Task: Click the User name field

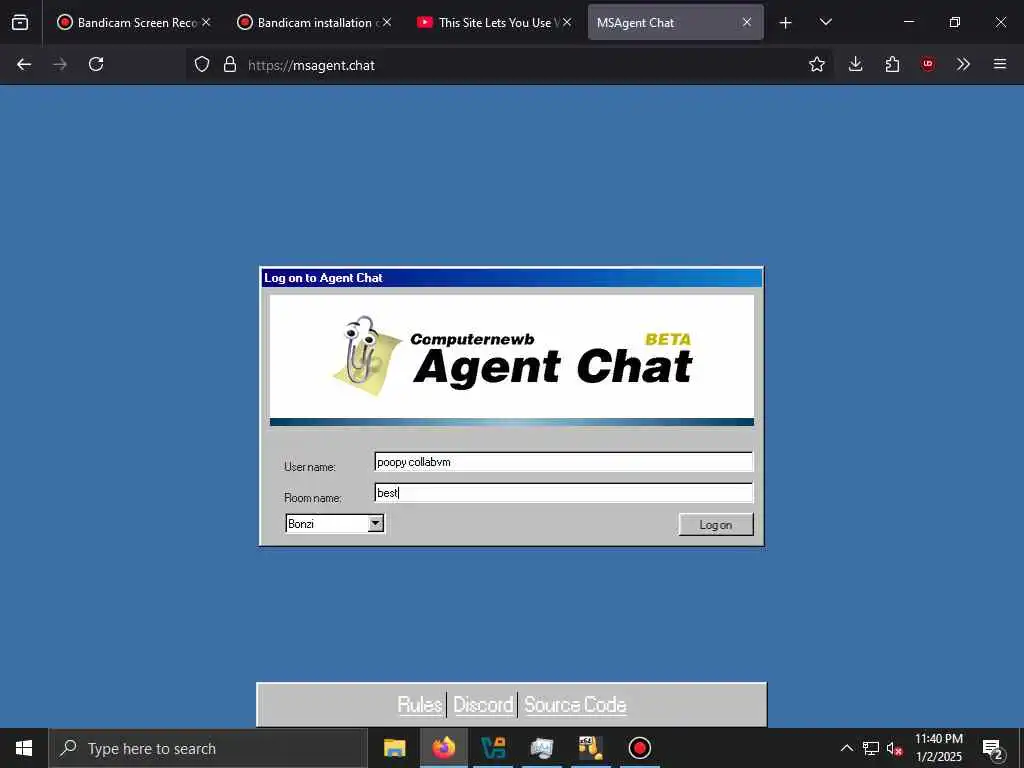Action: pos(564,462)
